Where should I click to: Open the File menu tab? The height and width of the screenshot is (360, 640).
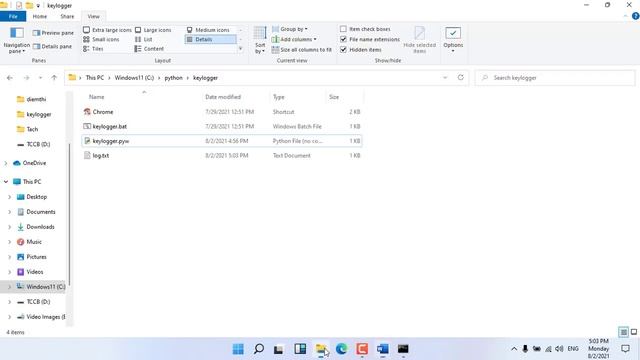tap(13, 16)
